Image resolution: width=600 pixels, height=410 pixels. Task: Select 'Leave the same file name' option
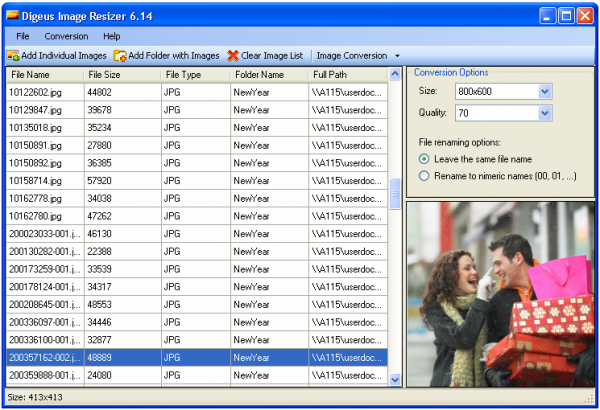pyautogui.click(x=425, y=158)
